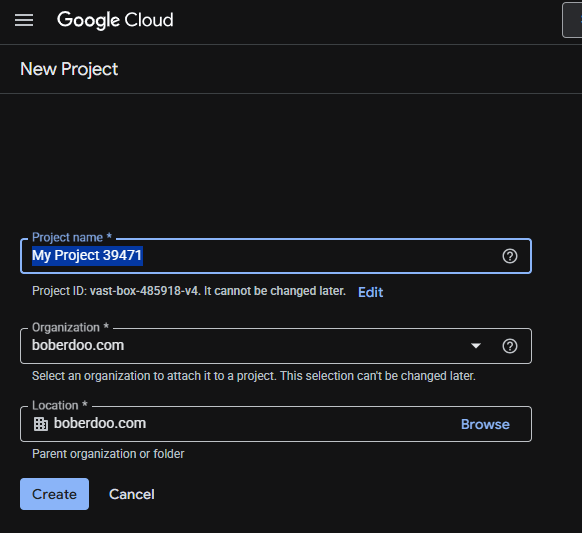Screen dimensions: 582x533
Task: Open the hamburger navigation menu
Action: [x=24, y=20]
